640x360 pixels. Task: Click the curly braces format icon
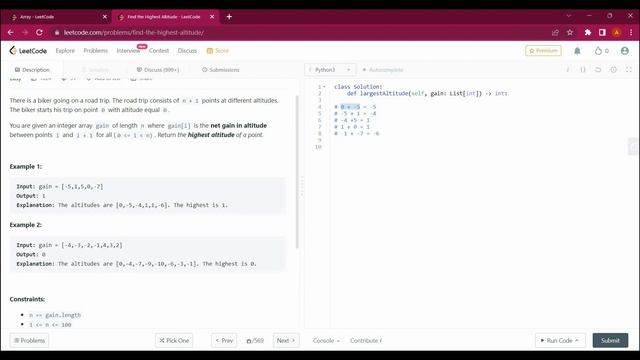[583, 70]
